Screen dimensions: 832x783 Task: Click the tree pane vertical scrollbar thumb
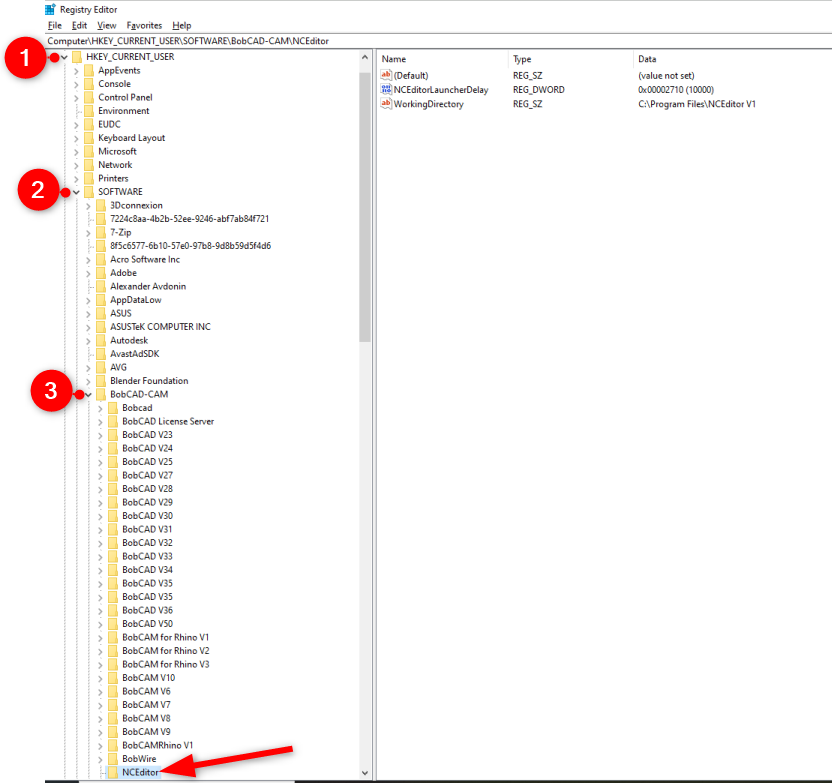(365, 207)
